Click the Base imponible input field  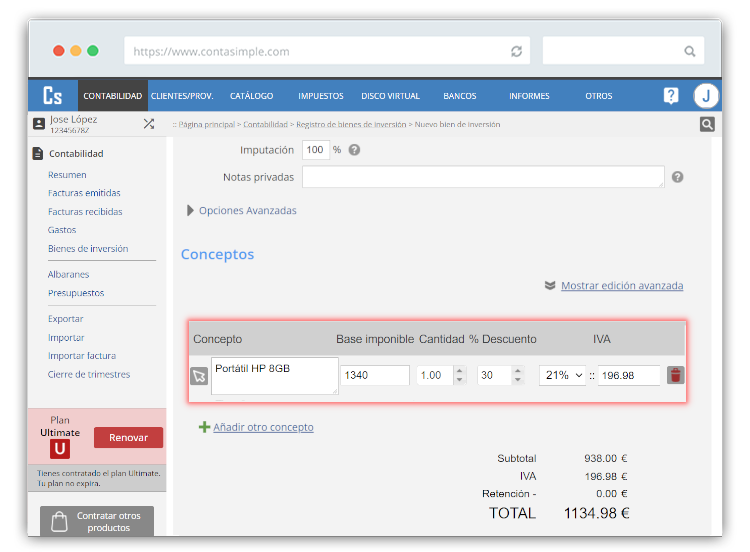(375, 375)
